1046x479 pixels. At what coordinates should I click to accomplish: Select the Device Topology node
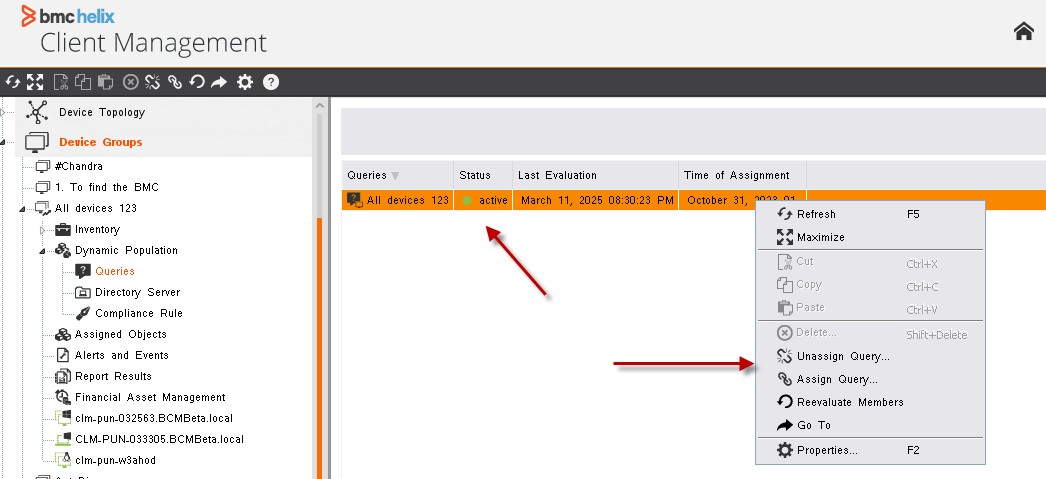[101, 112]
